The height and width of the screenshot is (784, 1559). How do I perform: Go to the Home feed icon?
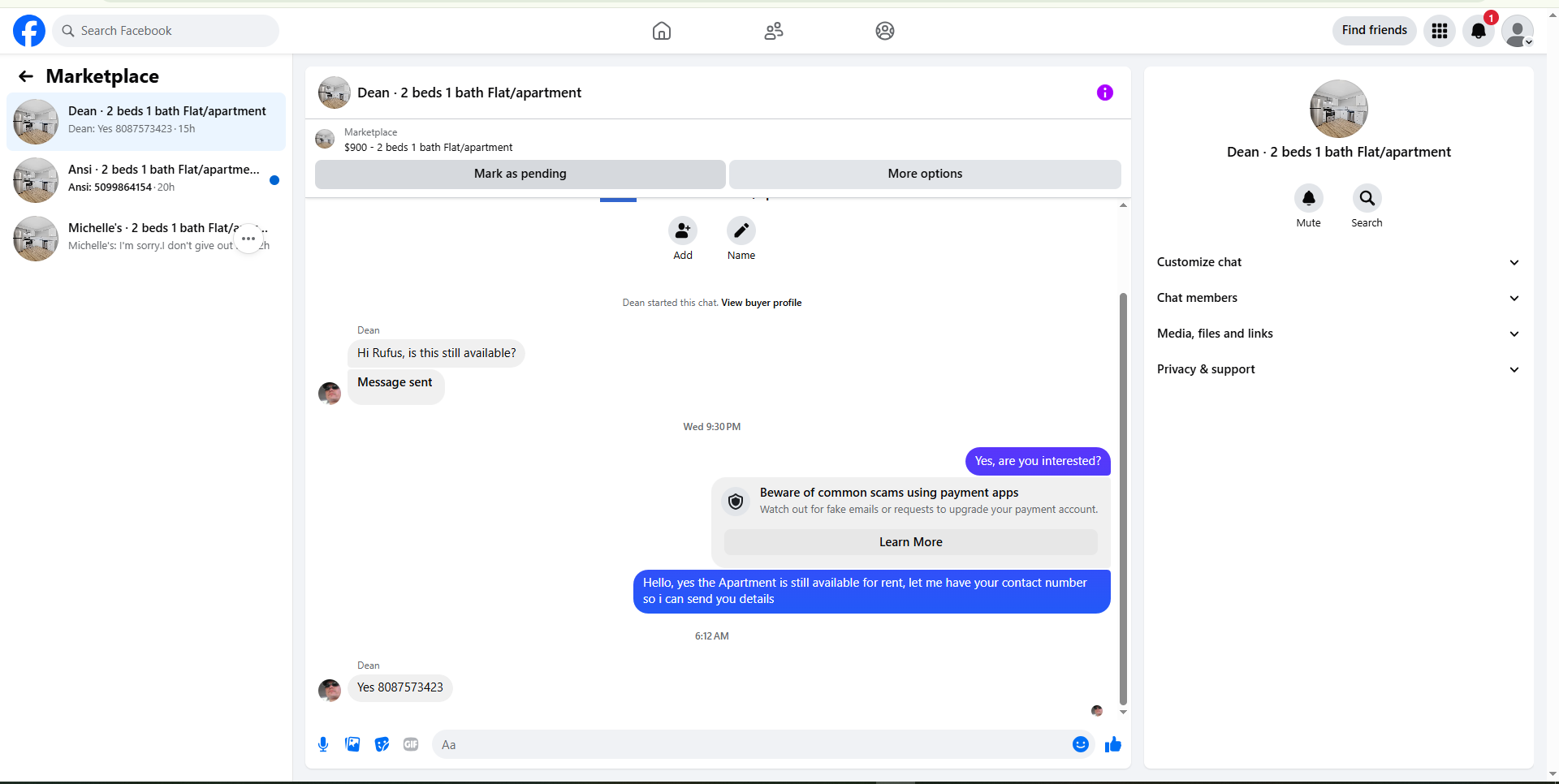[x=662, y=31]
